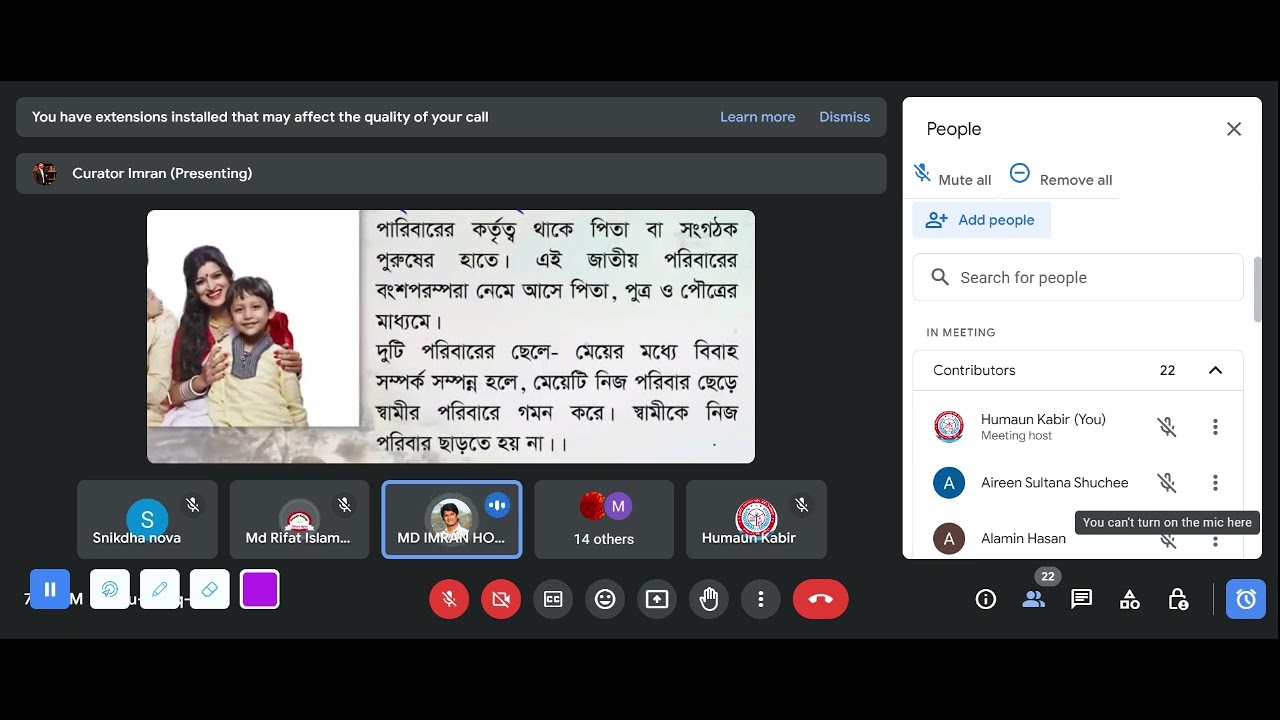Click Mute all in People panel
This screenshot has height=720, width=1280.
point(953,176)
